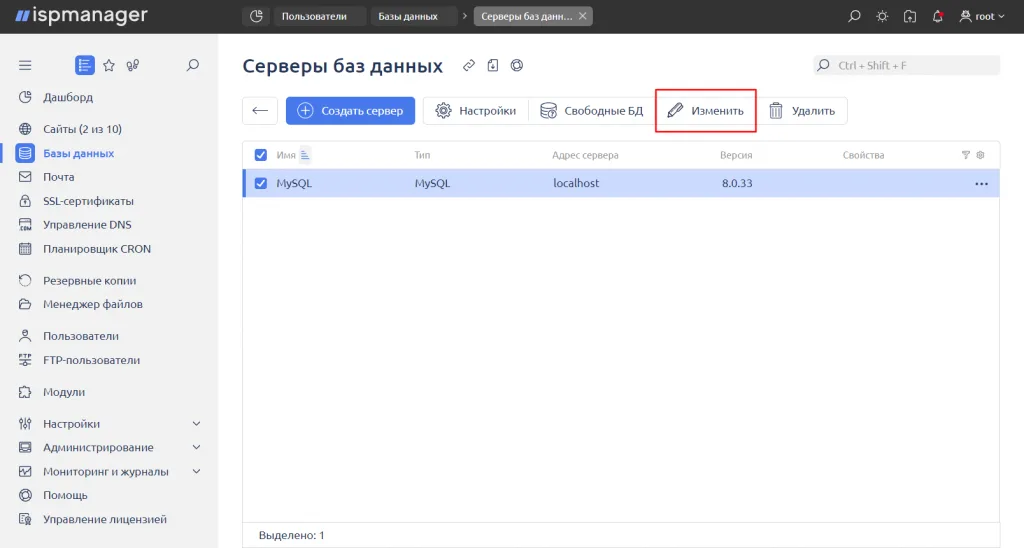Open SSL-сертификаты in sidebar
The height and width of the screenshot is (548, 1024).
88,201
